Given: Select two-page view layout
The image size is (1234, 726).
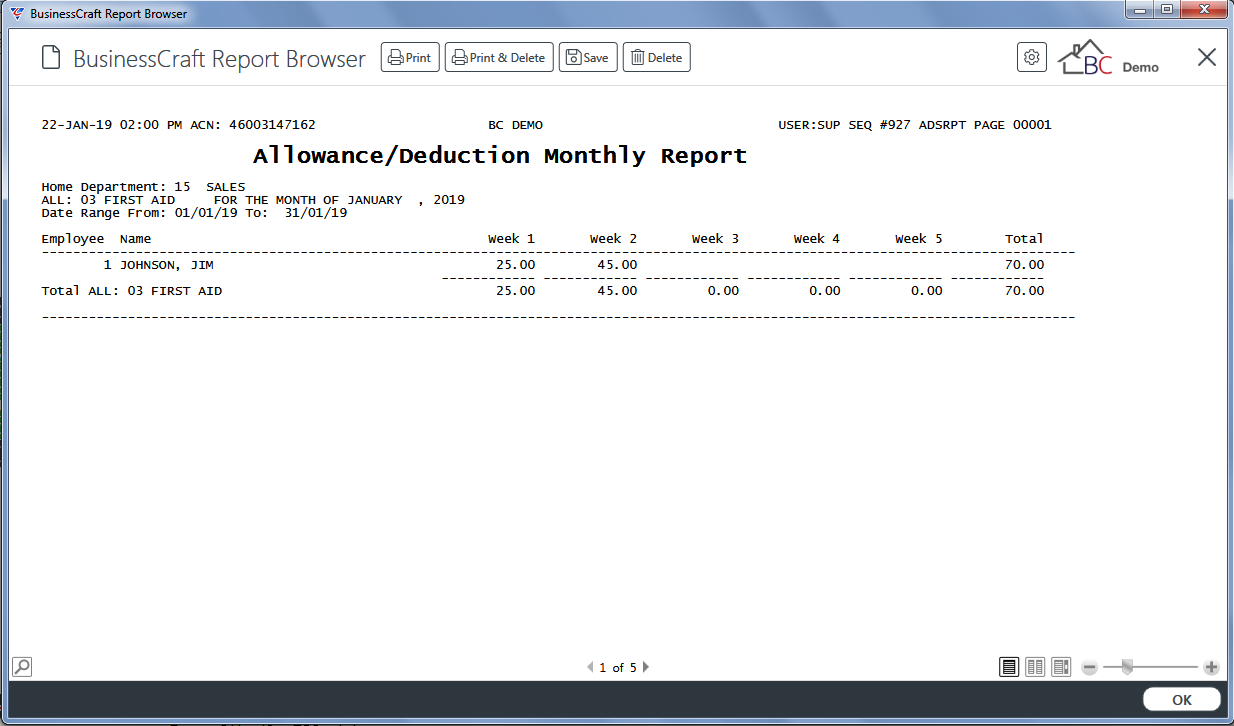Looking at the screenshot, I should click(1035, 666).
